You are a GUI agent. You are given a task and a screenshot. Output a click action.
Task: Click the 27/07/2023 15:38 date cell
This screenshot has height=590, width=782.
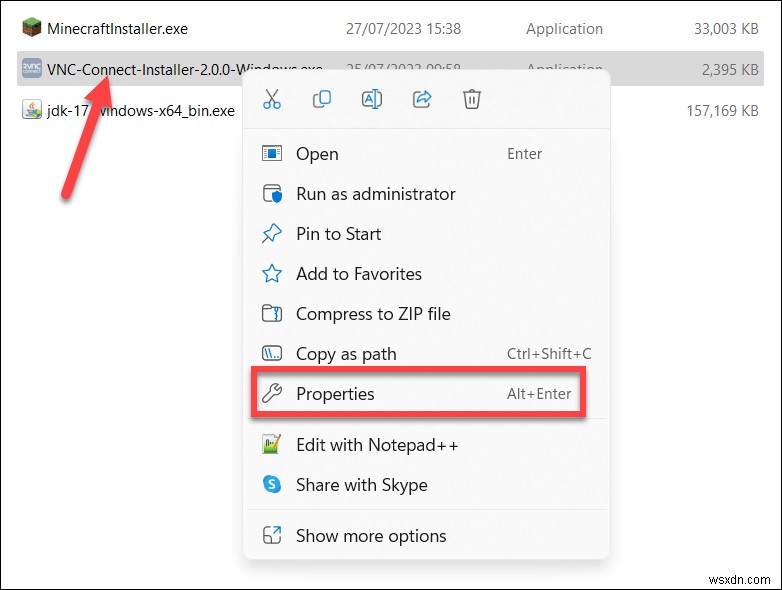pyautogui.click(x=403, y=29)
